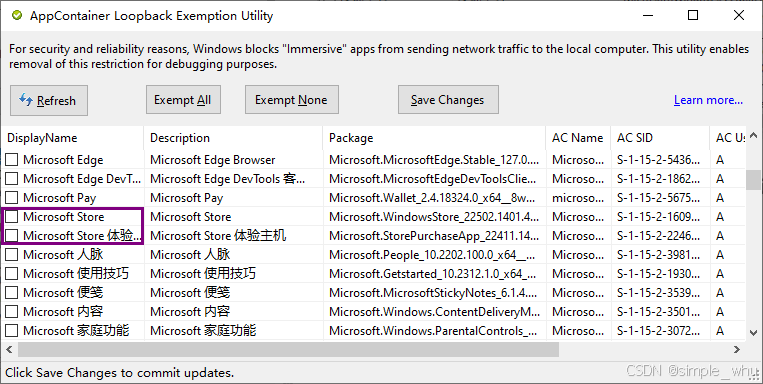
Task: Click the horizontal scroll left arrow
Action: 9,349
